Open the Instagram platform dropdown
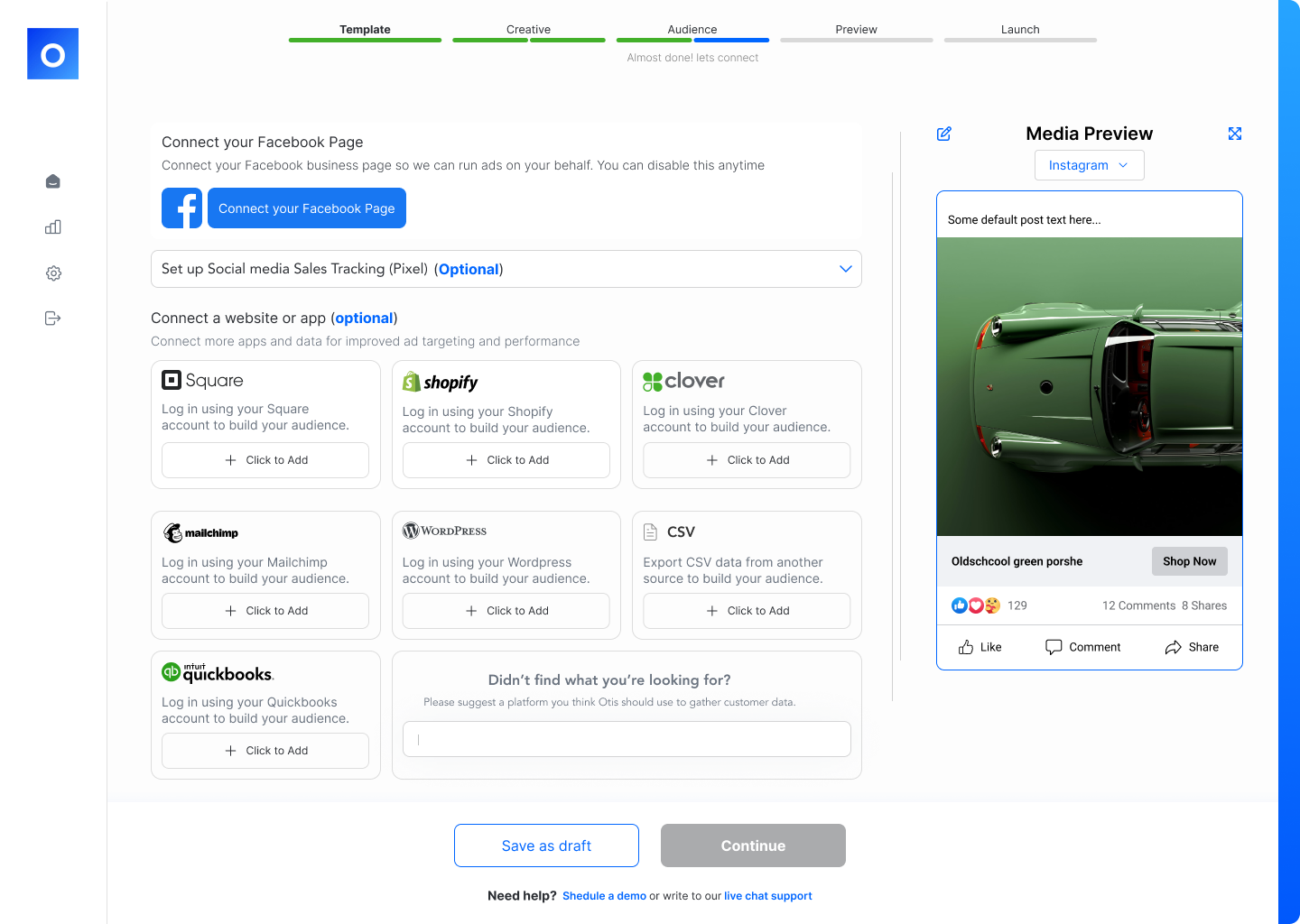The height and width of the screenshot is (924, 1300). 1089,165
